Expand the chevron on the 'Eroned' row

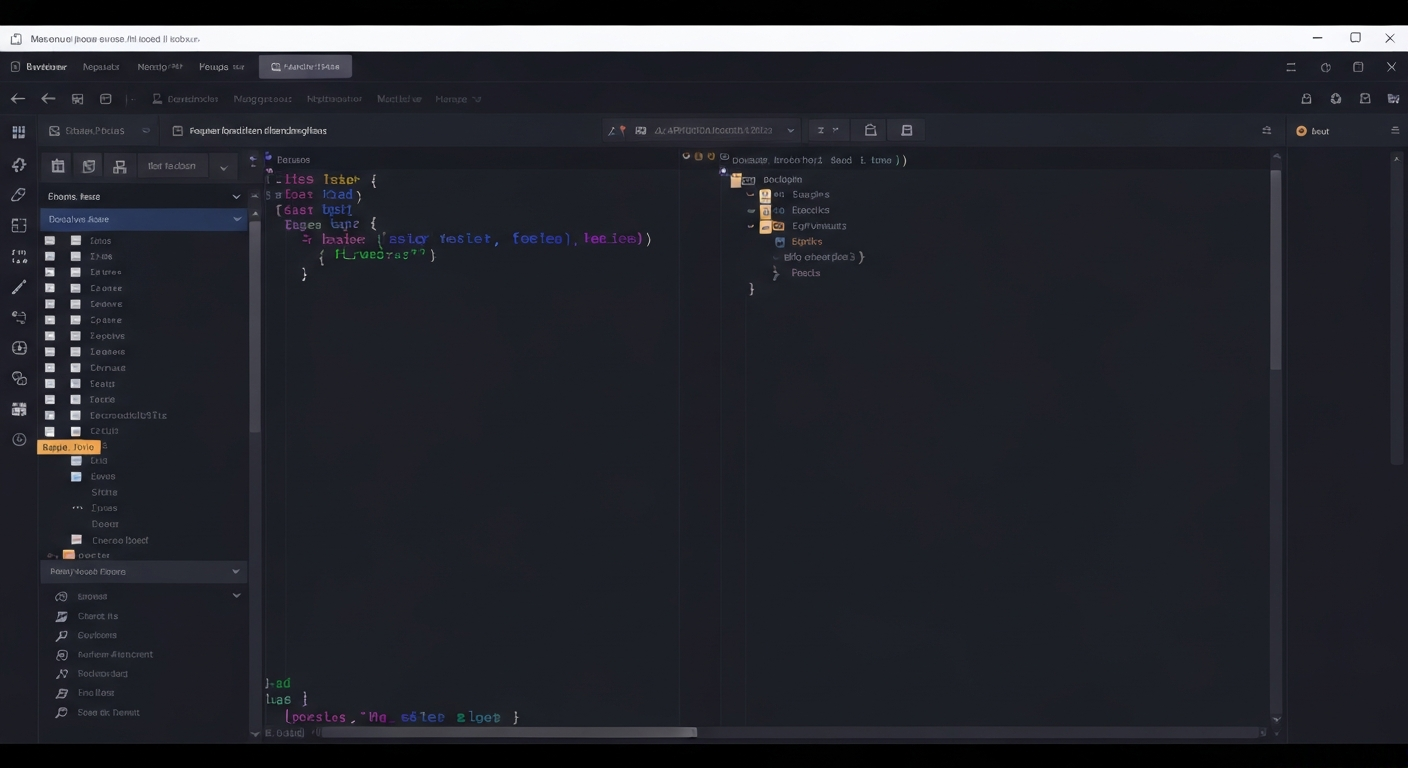click(236, 596)
